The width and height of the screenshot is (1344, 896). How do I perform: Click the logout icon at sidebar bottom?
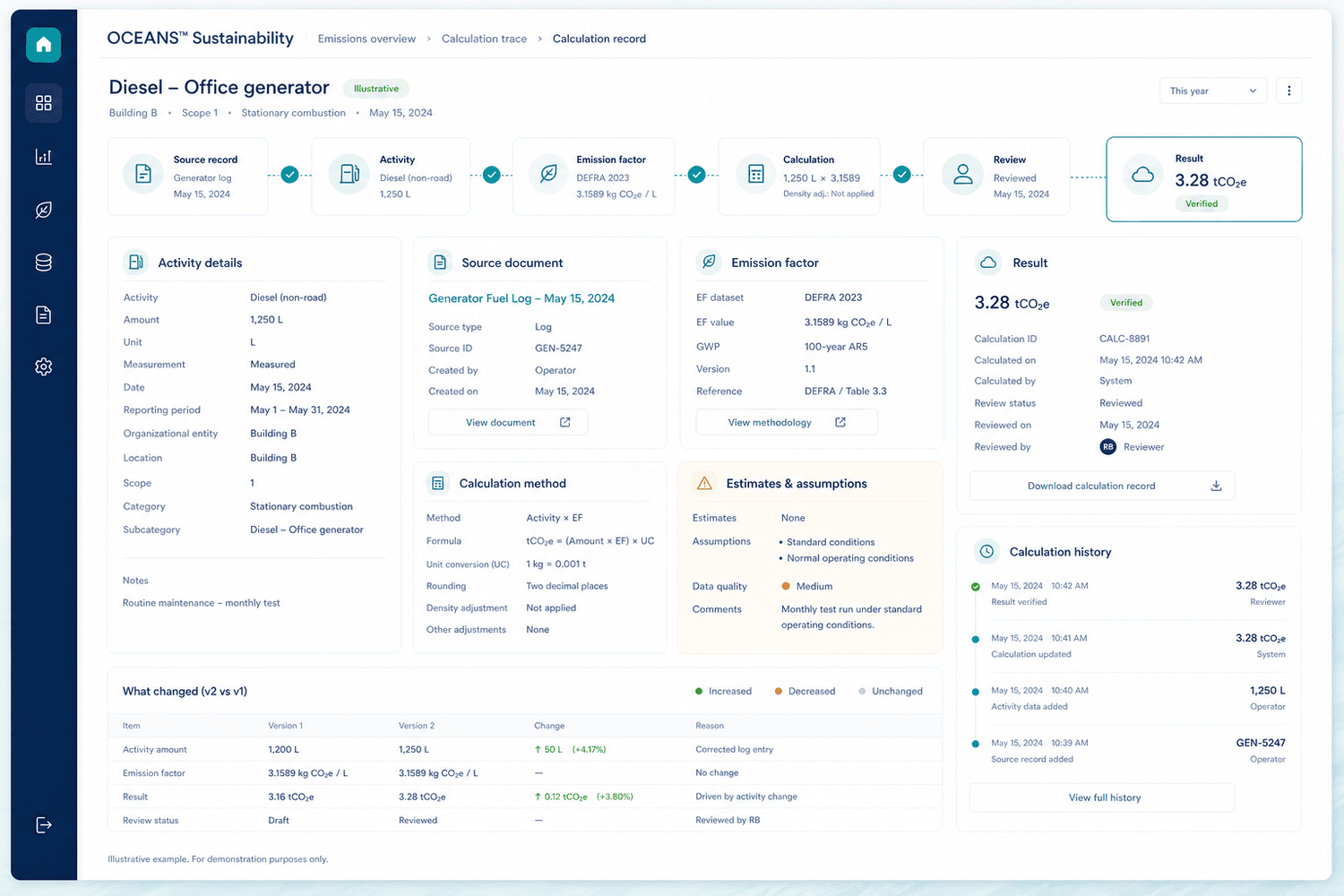click(43, 825)
